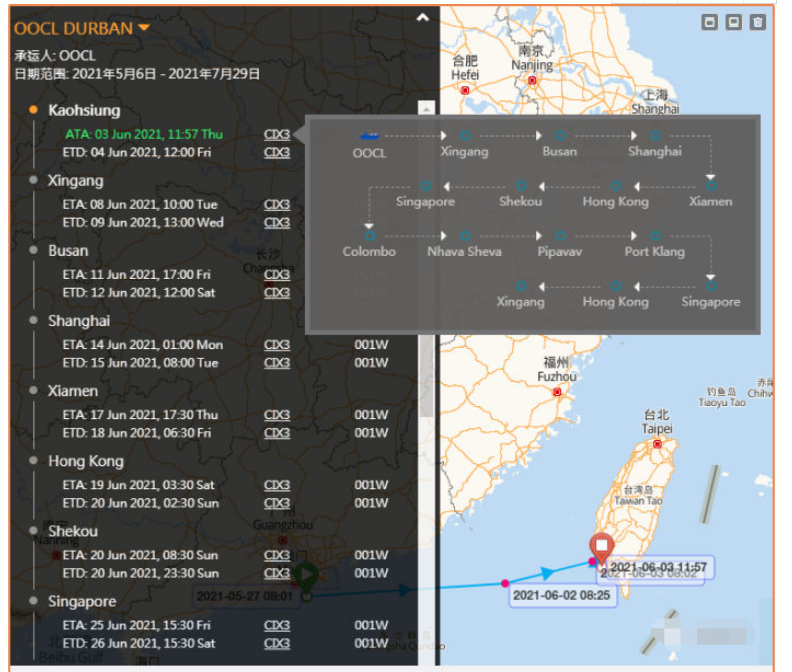Select the Shanghai port entry in schedule
Viewport: 792px width, 672px height.
point(79,321)
